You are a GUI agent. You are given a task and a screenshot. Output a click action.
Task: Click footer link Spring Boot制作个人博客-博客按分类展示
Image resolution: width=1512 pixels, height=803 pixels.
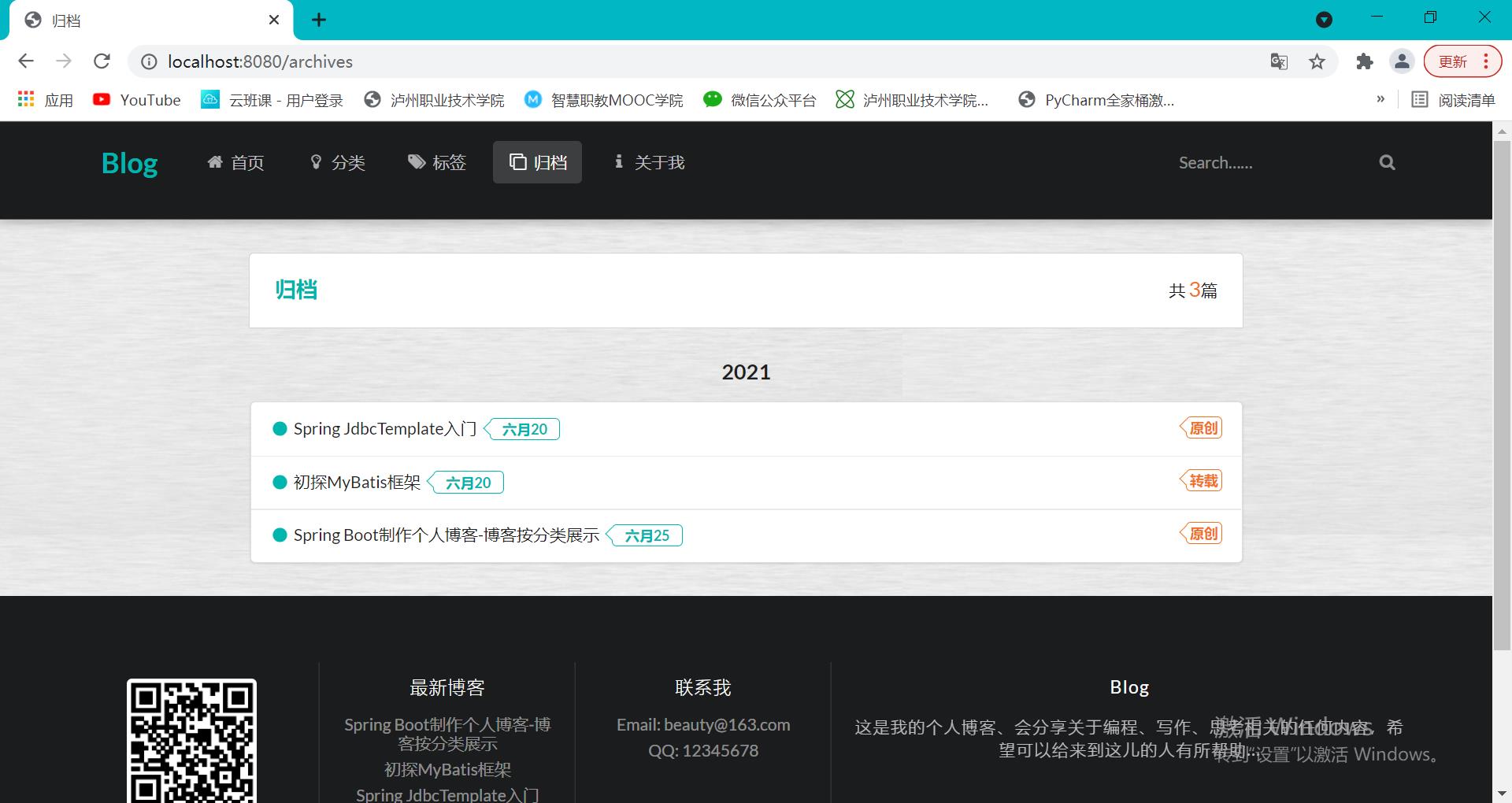[x=447, y=734]
